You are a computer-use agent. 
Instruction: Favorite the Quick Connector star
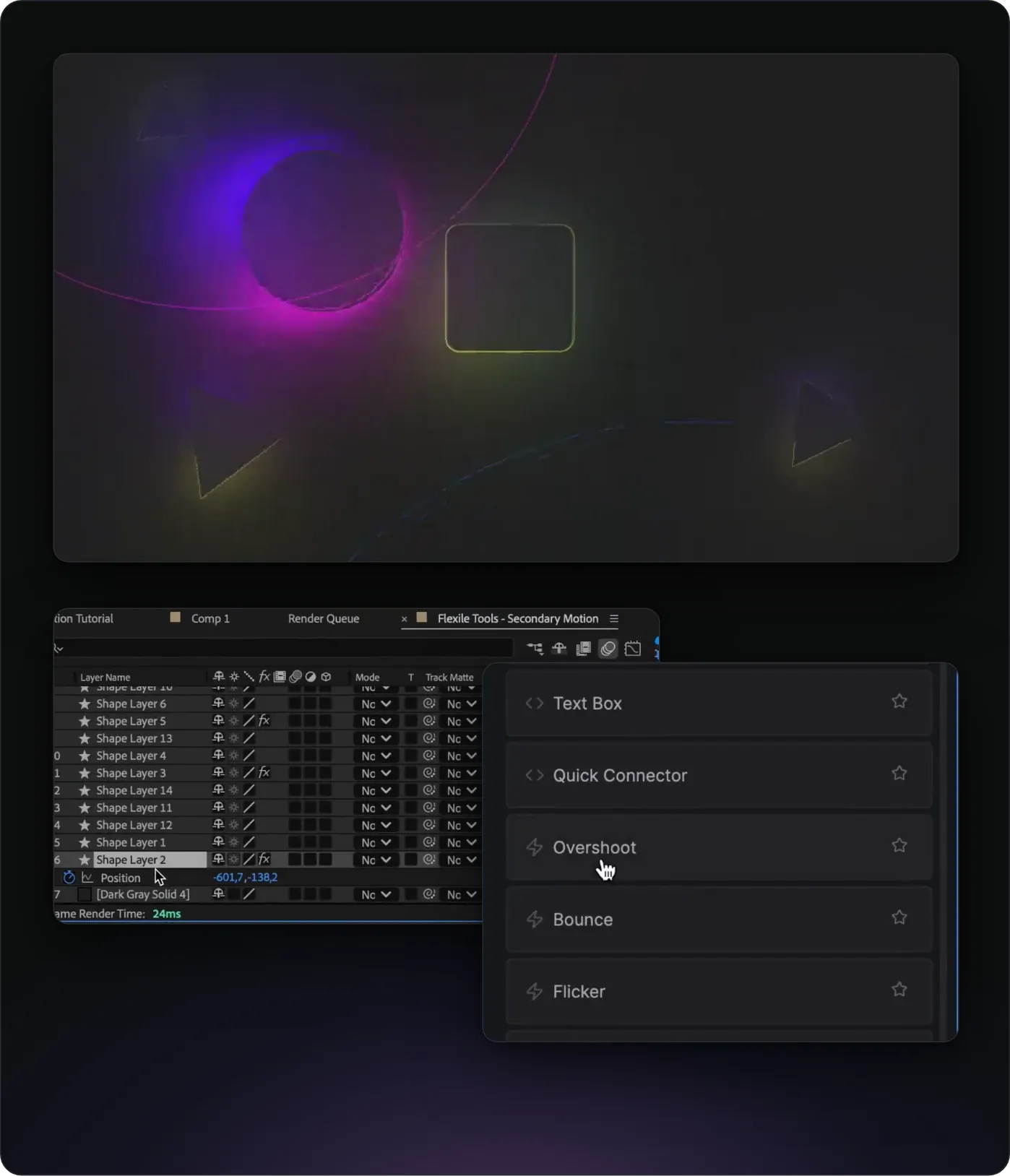point(899,774)
